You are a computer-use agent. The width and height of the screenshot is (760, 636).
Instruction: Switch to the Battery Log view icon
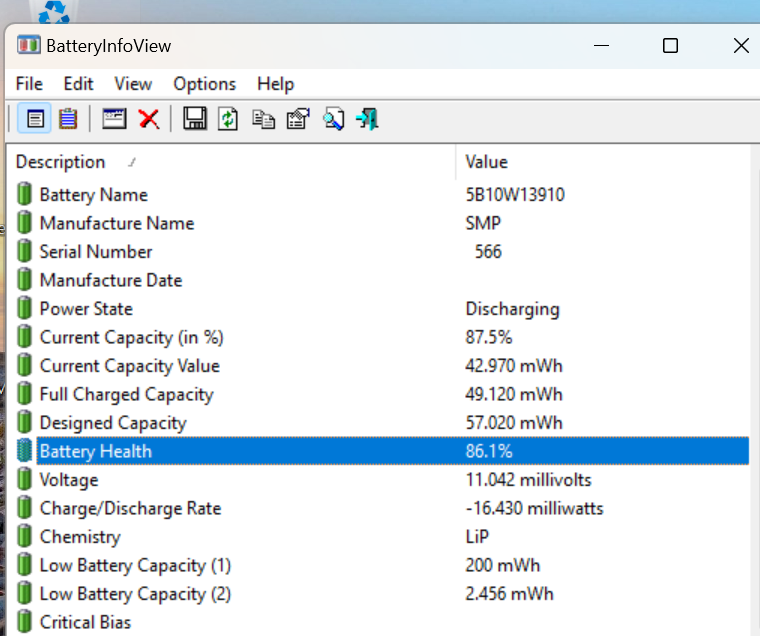[68, 118]
